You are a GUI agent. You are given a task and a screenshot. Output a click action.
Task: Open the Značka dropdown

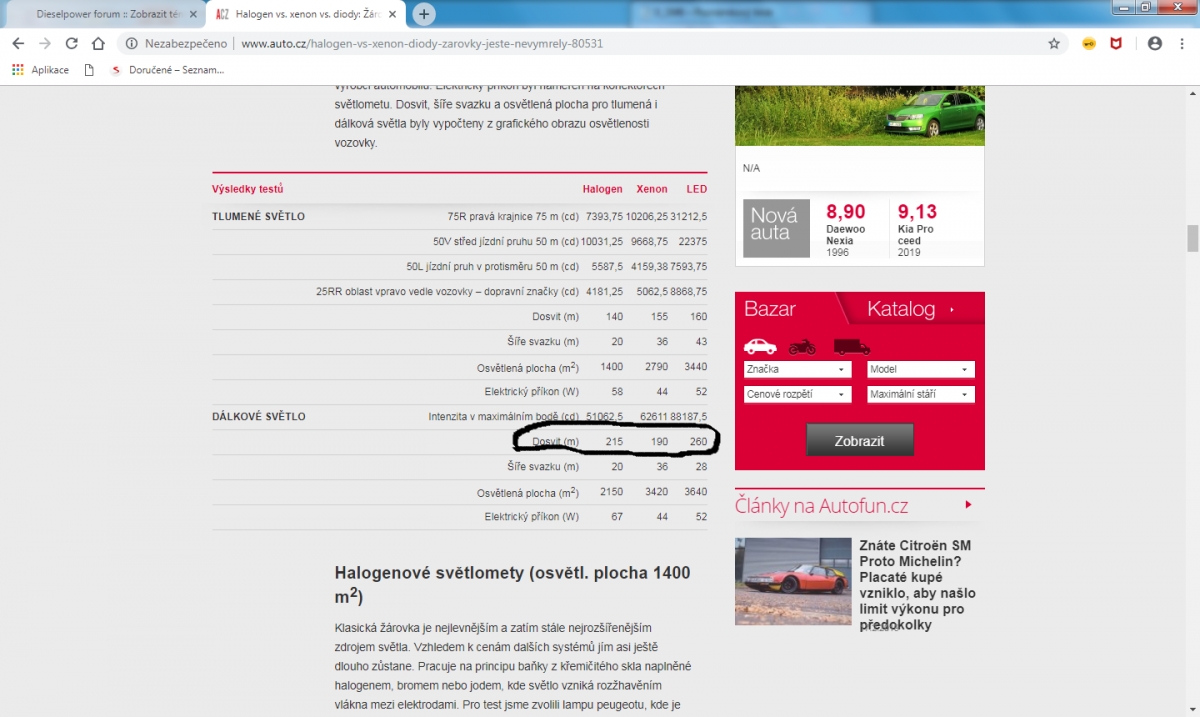pyautogui.click(x=797, y=369)
